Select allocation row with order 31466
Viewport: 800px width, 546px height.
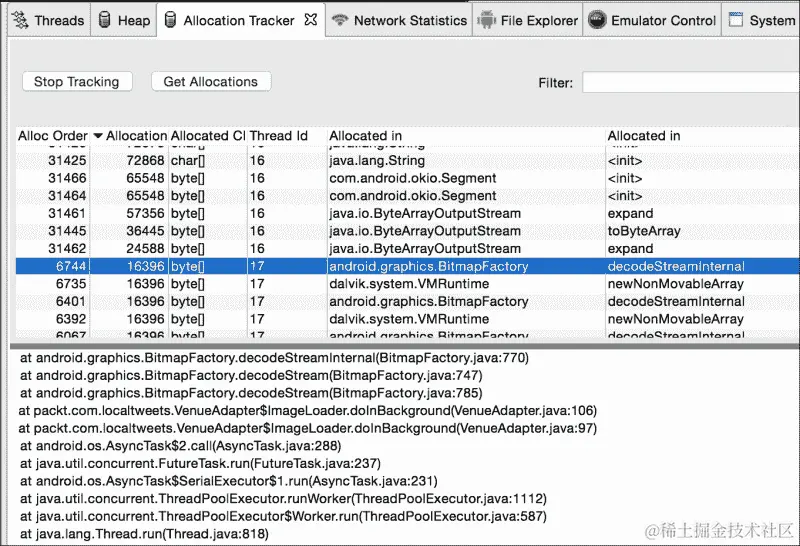(408, 178)
